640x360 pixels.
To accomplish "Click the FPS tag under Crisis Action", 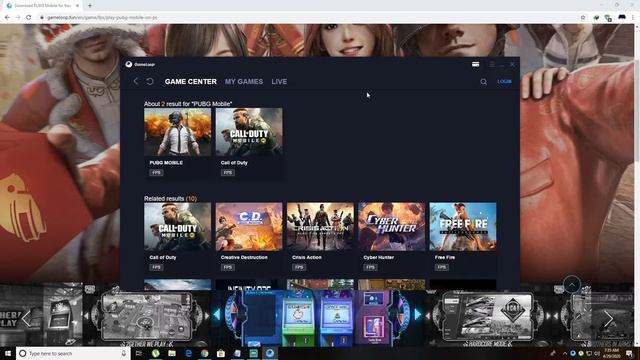I will (299, 267).
